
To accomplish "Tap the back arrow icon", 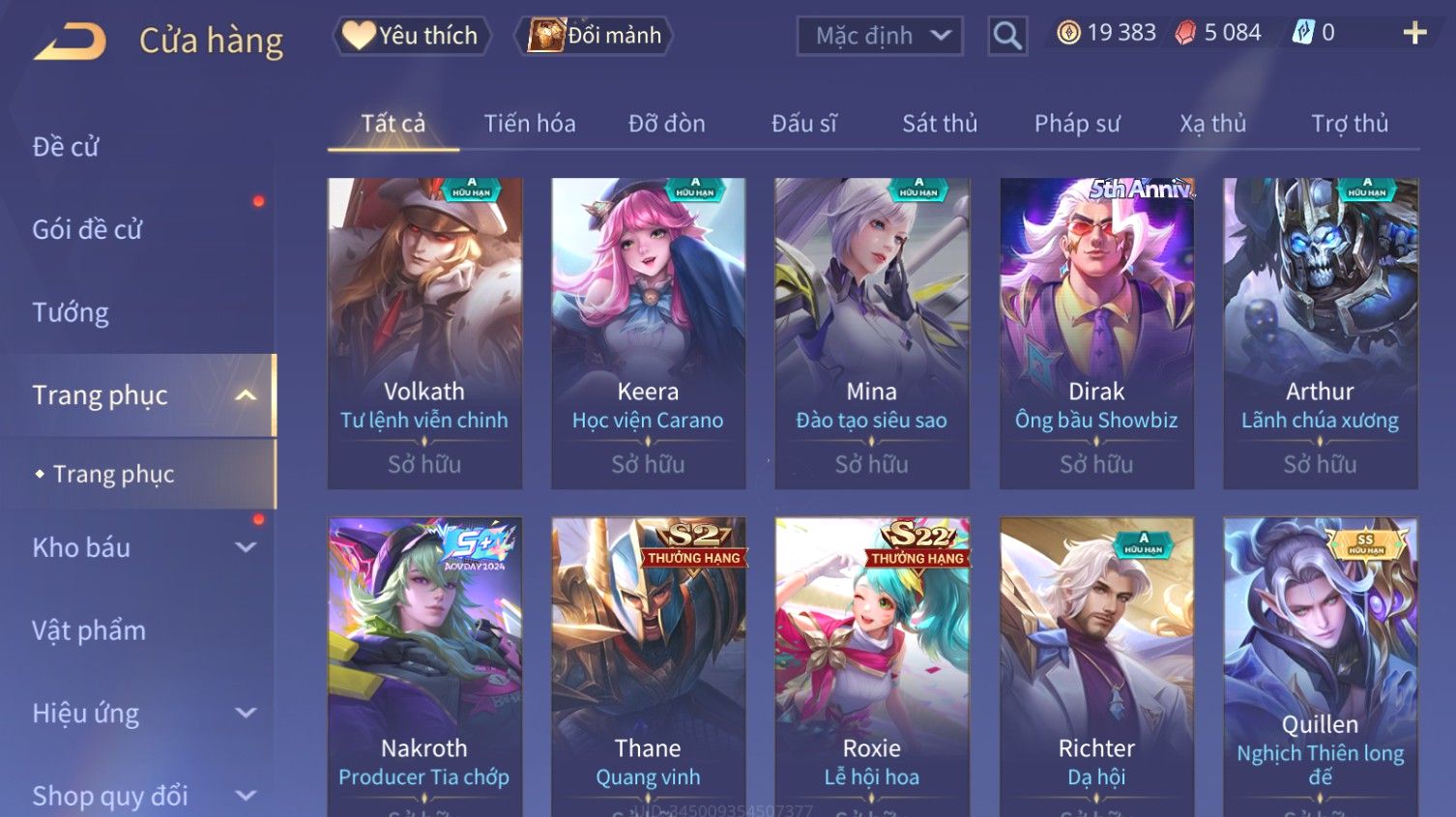I will [70, 42].
